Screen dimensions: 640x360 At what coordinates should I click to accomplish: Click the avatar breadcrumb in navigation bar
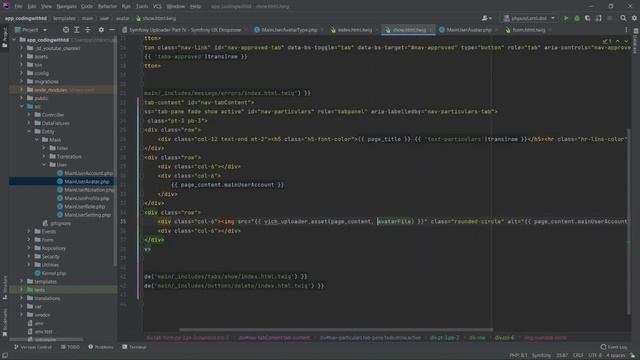[x=122, y=18]
